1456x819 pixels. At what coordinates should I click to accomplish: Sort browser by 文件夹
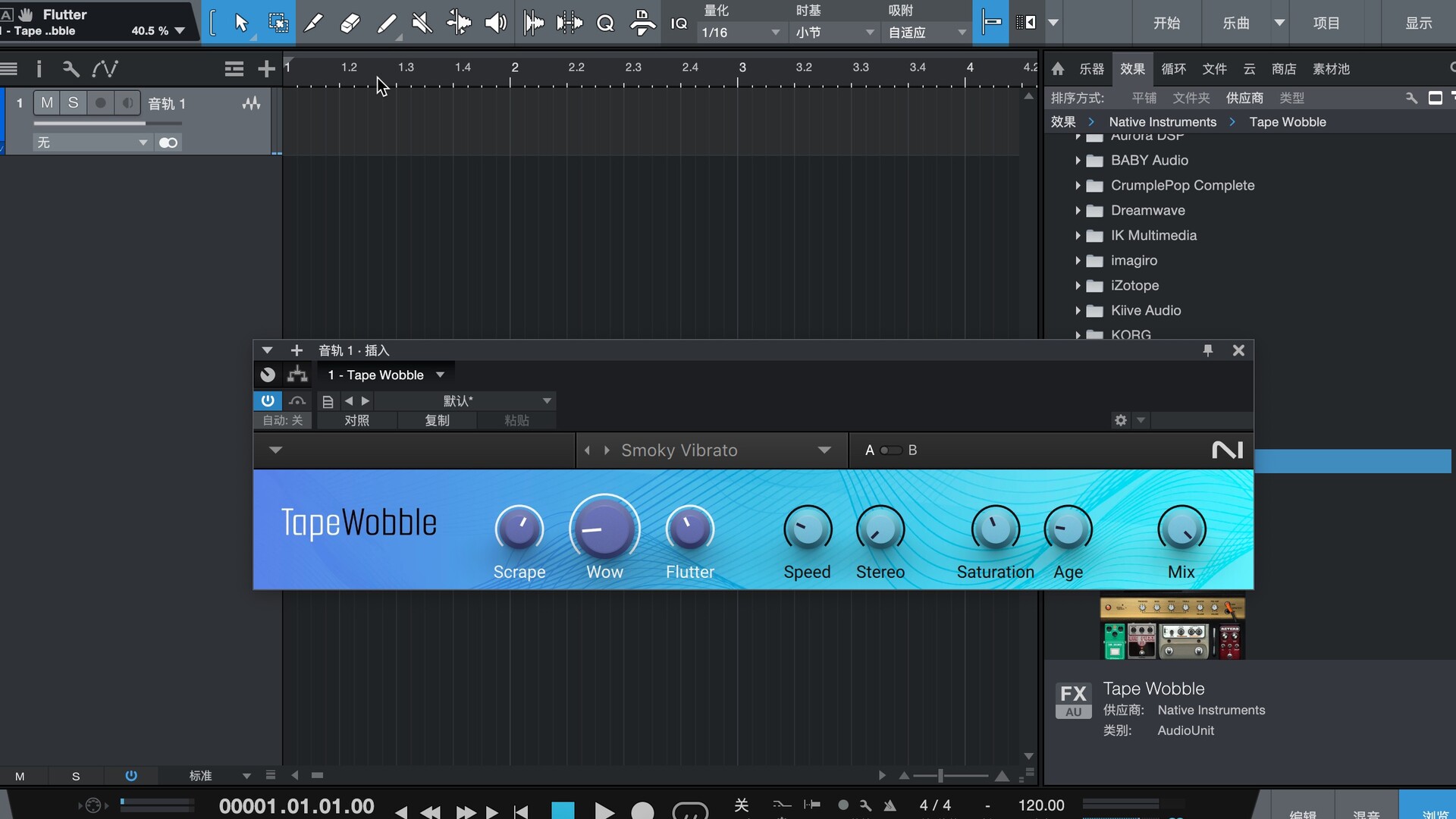[x=1191, y=98]
